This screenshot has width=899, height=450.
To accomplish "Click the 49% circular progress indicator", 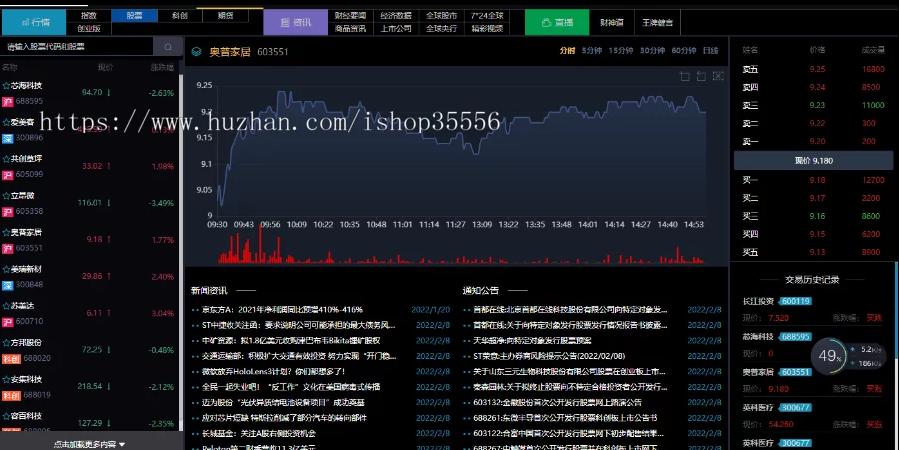I will 829,355.
